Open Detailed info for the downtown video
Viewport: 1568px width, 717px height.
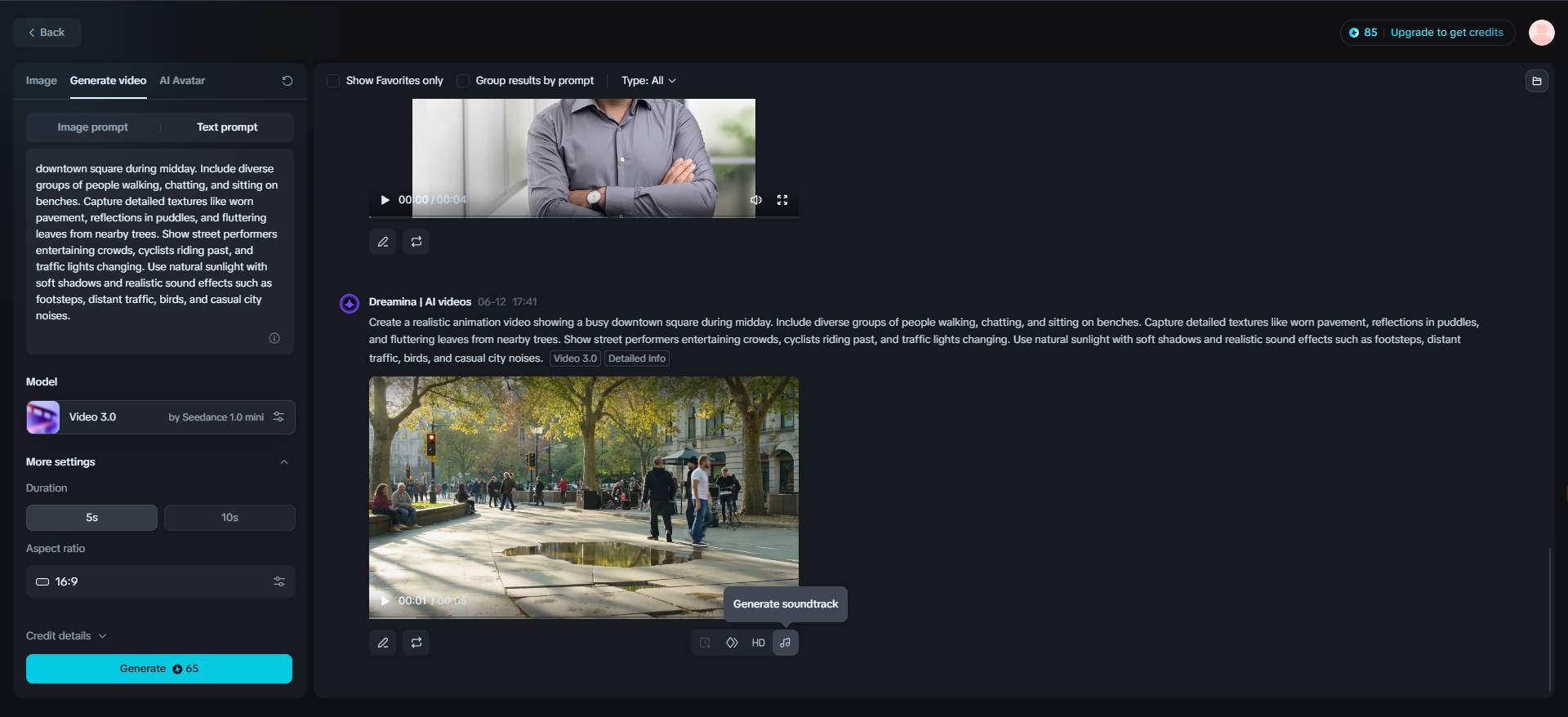pos(637,358)
